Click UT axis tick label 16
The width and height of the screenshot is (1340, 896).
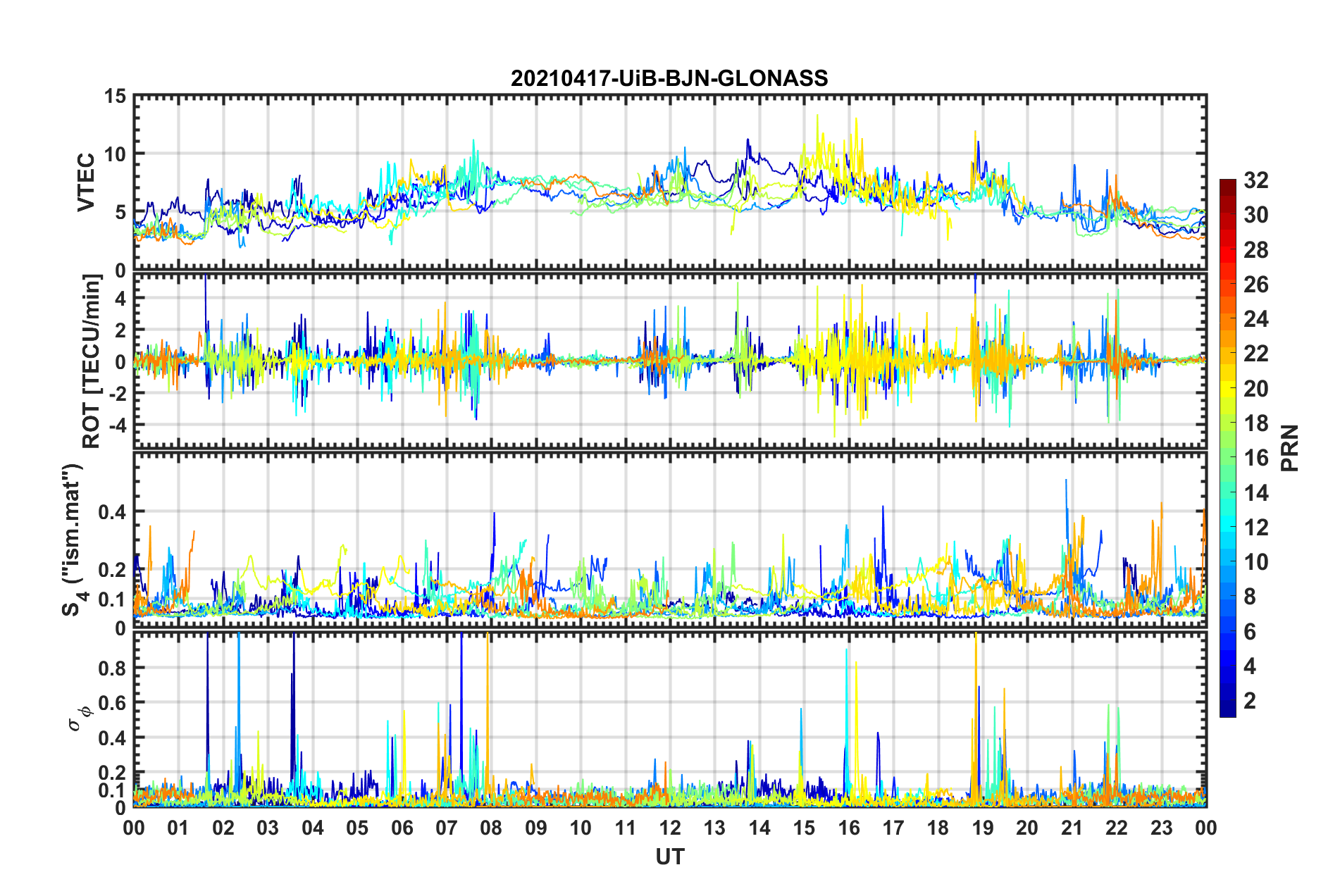pos(849,828)
